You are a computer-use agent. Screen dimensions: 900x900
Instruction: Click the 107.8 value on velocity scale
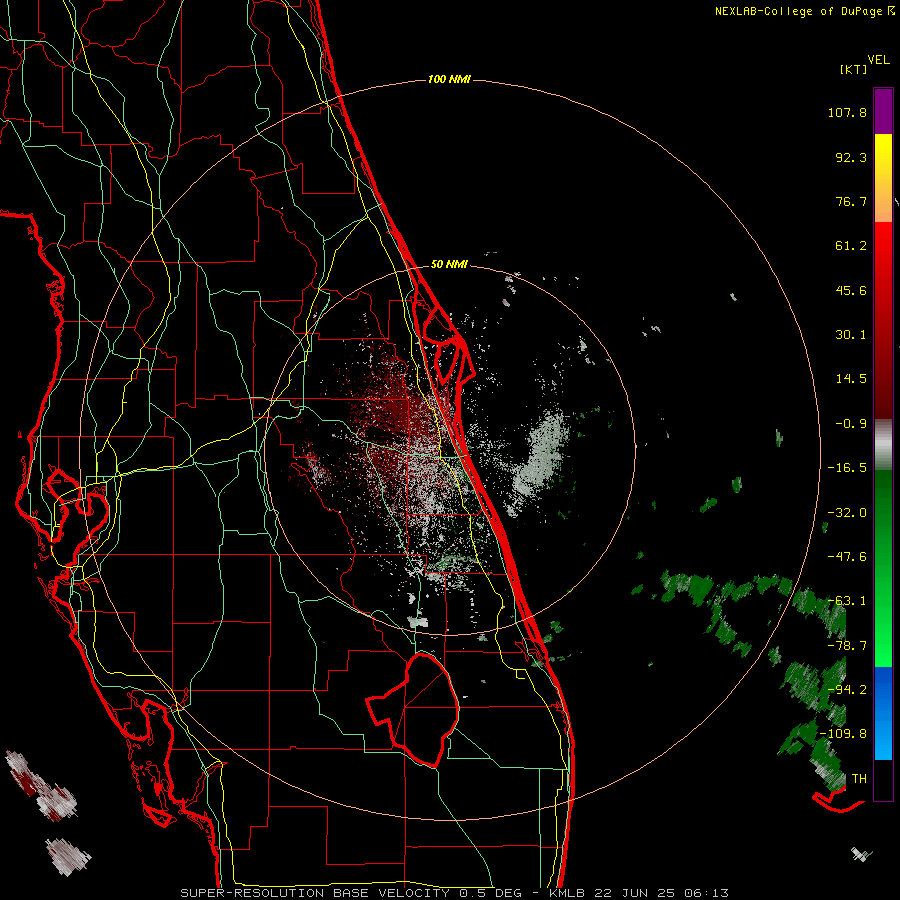tap(847, 112)
